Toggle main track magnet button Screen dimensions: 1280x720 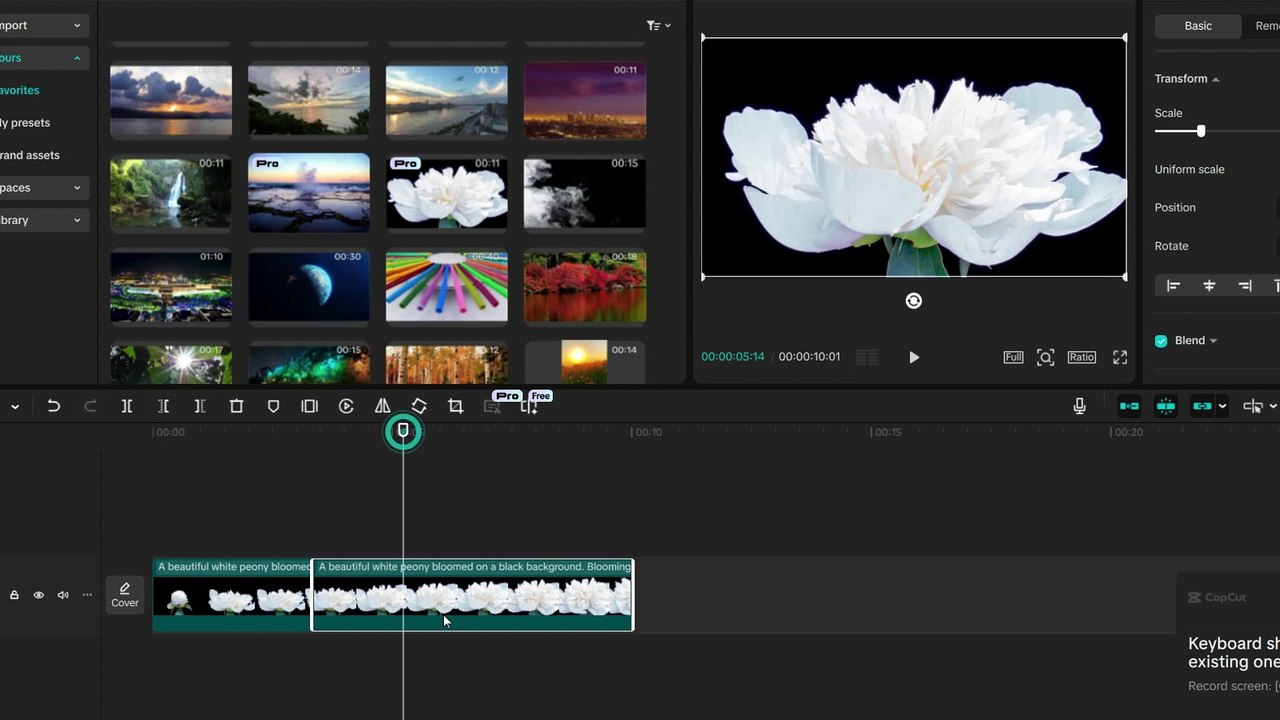pos(1129,406)
